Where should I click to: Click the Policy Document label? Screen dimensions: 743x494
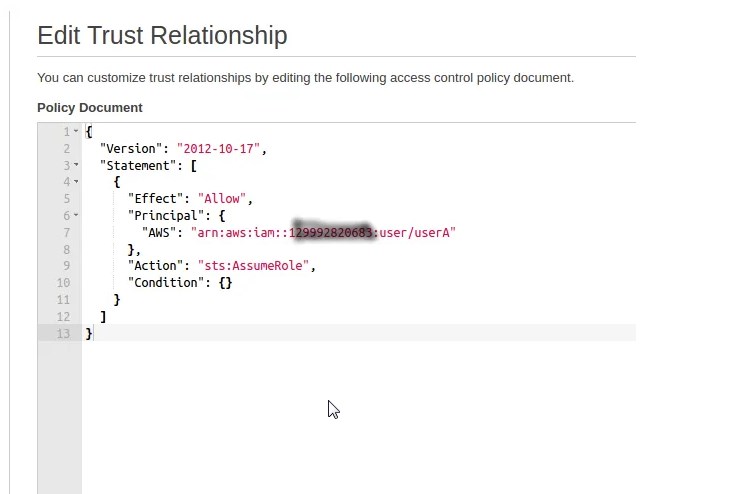tap(90, 107)
